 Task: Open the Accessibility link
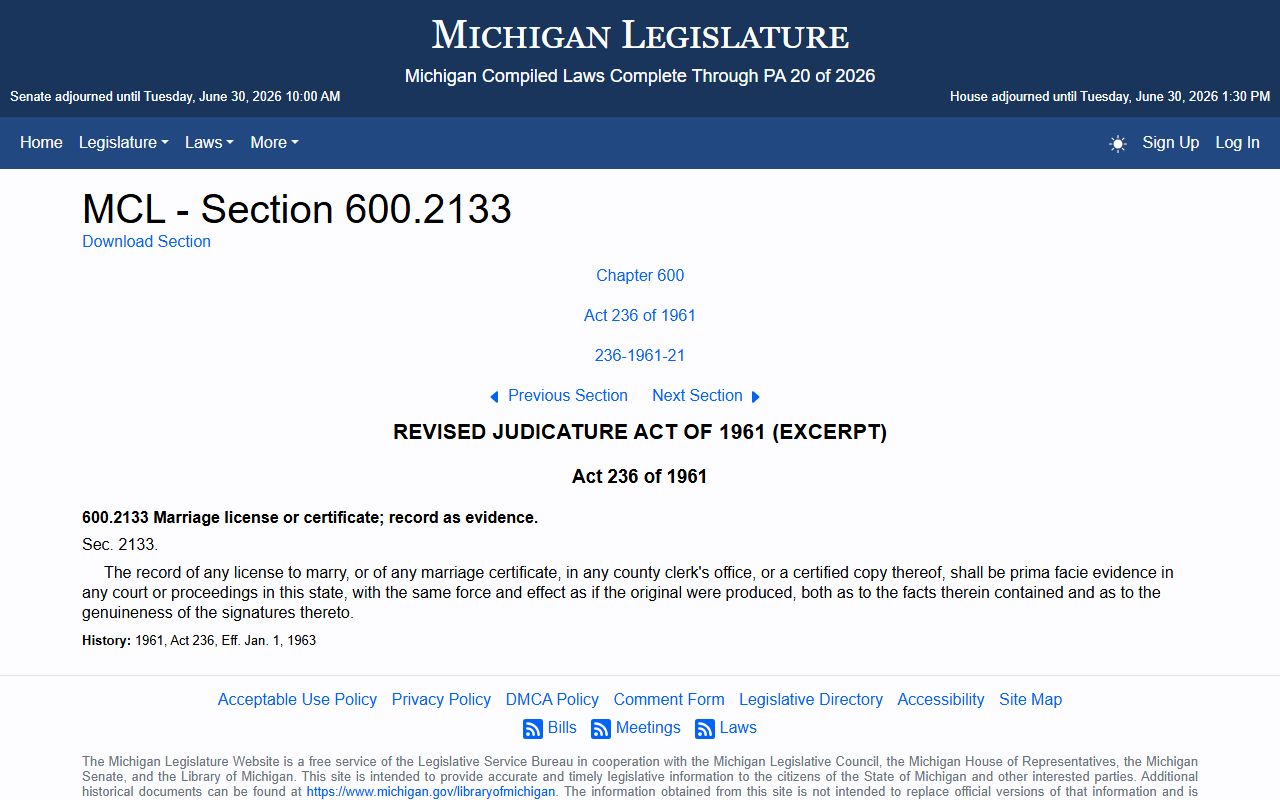click(941, 699)
